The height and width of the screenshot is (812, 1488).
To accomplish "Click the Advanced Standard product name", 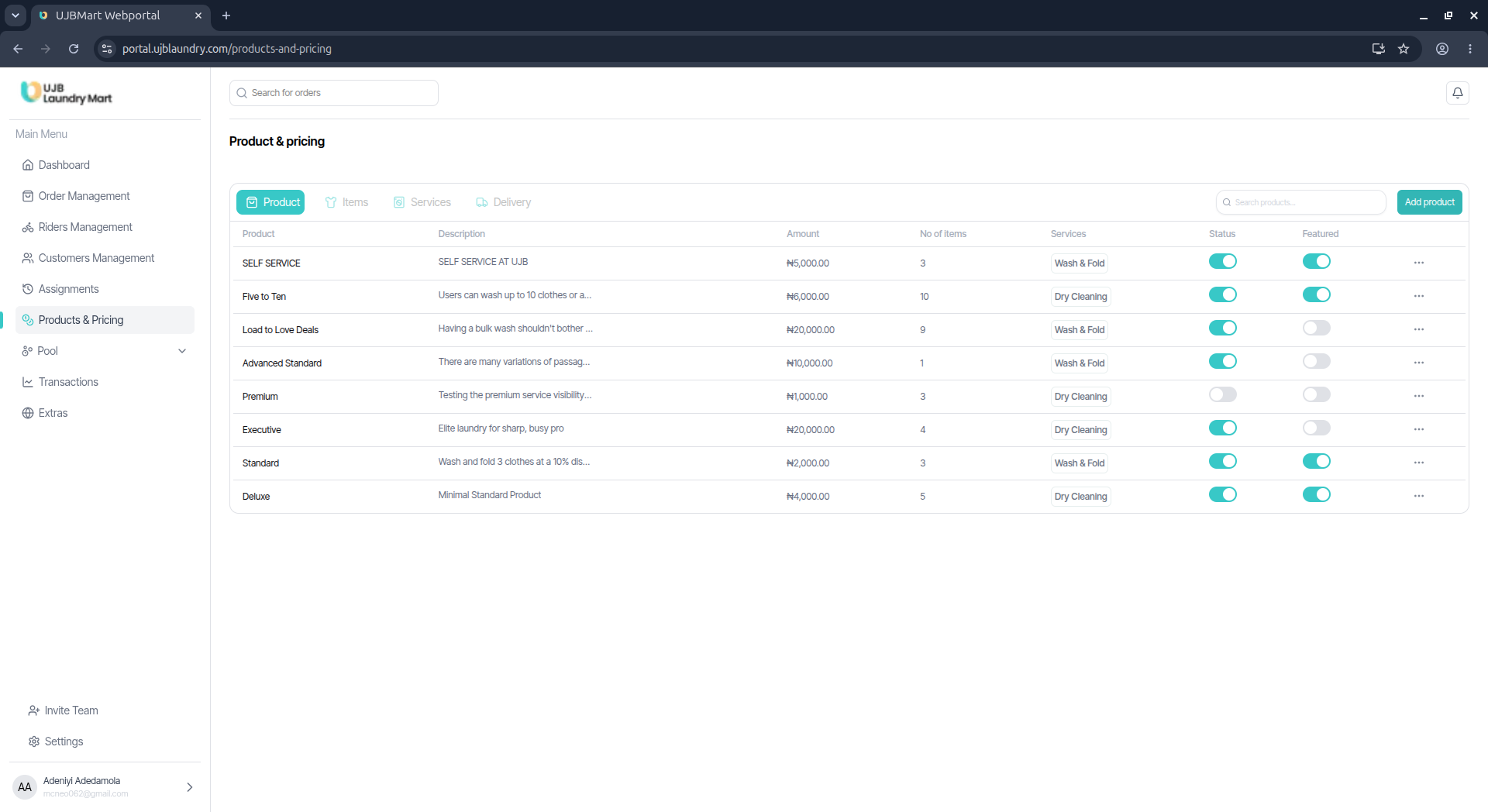I will tap(282, 363).
